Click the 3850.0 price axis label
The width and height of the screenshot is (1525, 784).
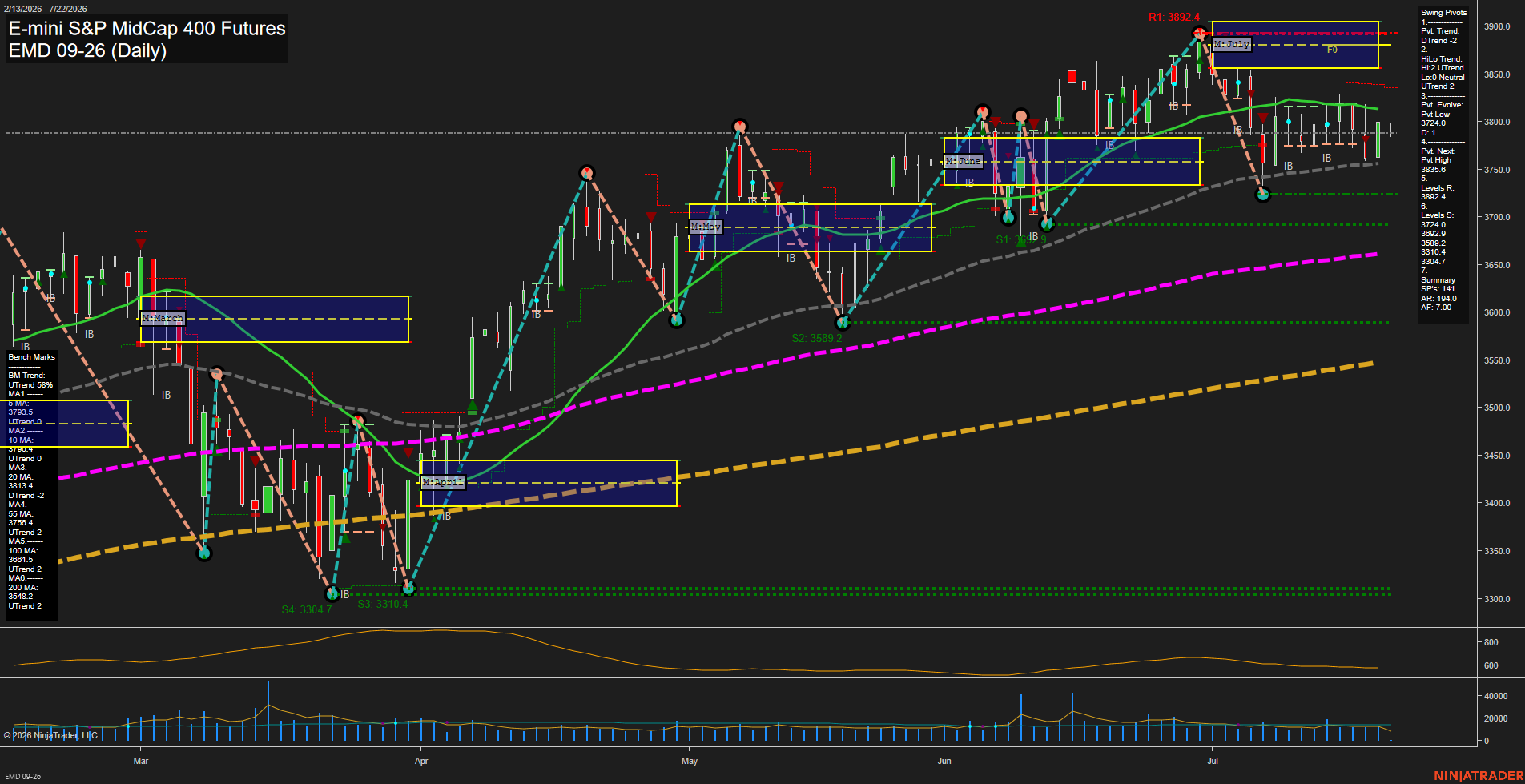[x=1497, y=74]
